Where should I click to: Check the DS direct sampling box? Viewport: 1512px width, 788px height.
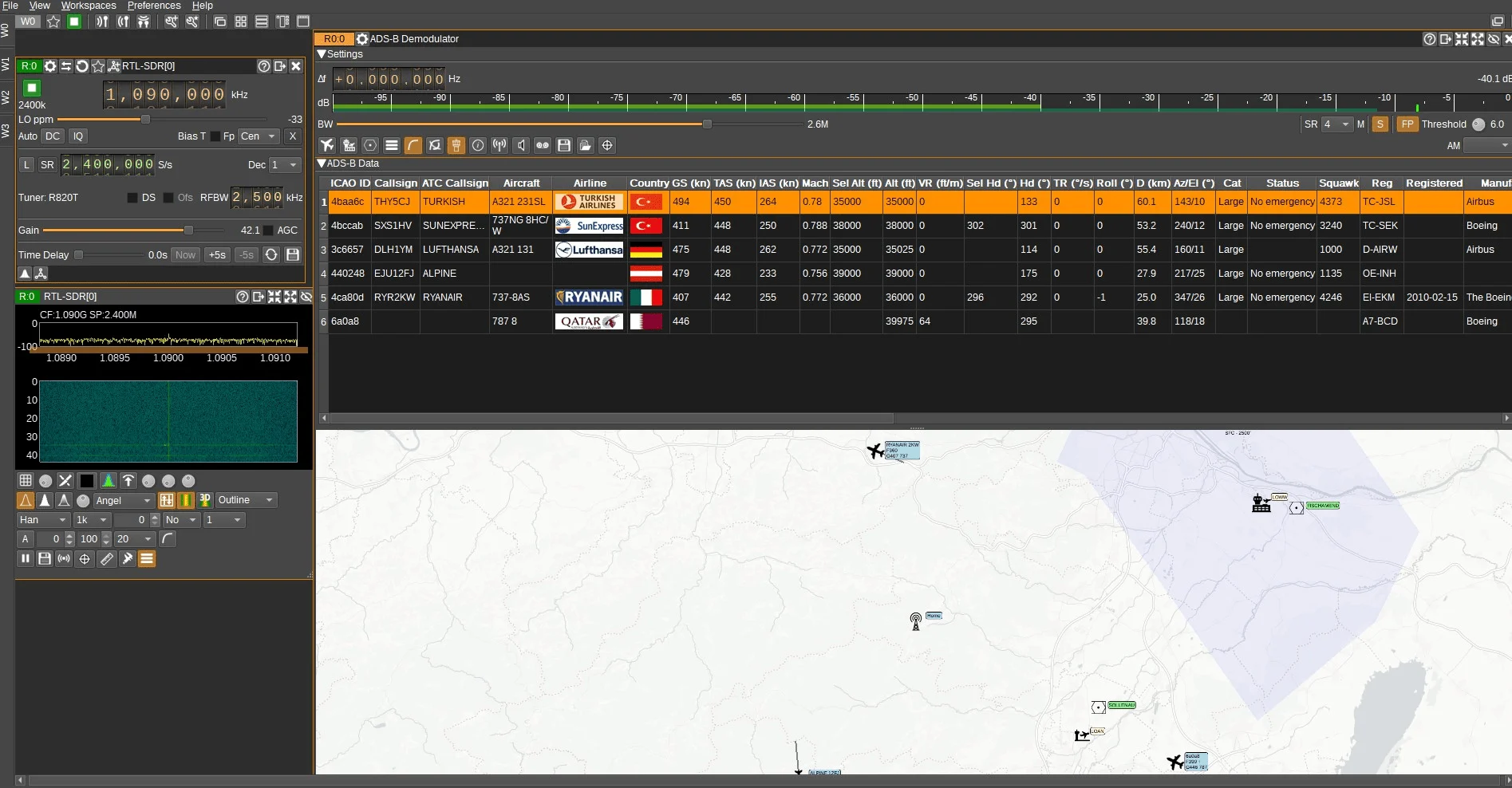132,198
